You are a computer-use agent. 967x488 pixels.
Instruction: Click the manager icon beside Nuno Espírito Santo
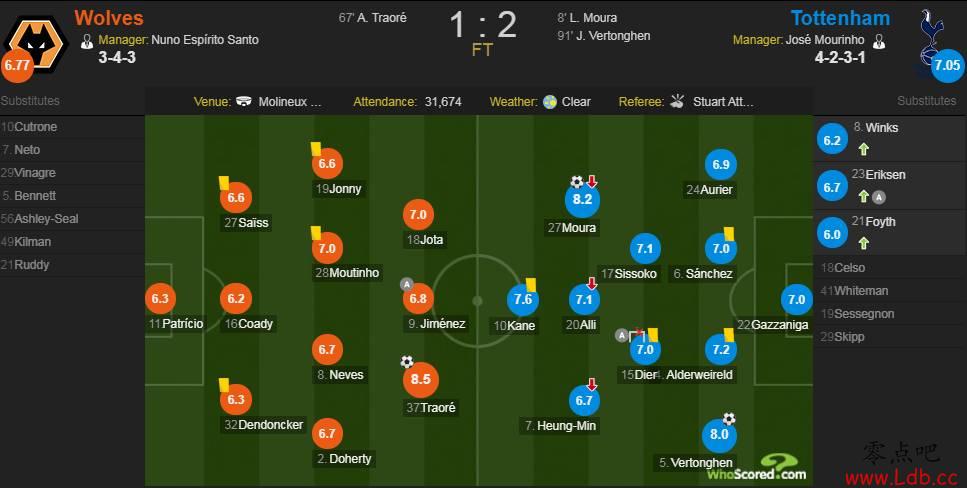pyautogui.click(x=87, y=41)
